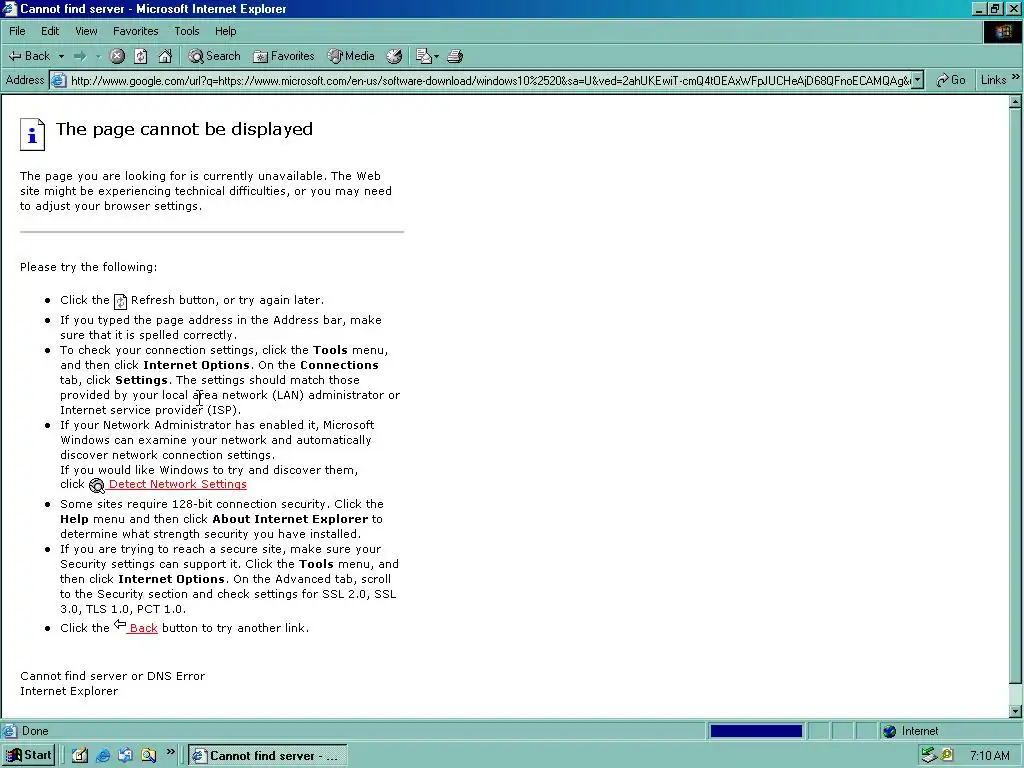Click the Internet Explorer title bar icon
Image resolution: width=1024 pixels, height=768 pixels.
(x=9, y=8)
